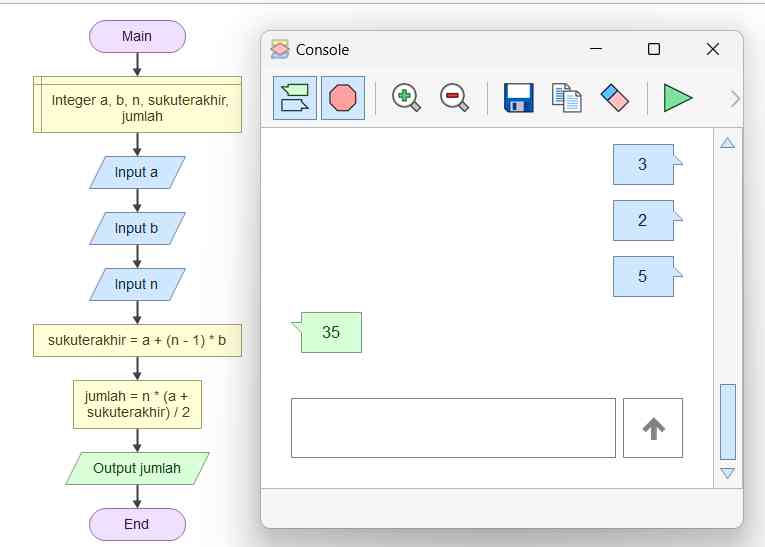Screen dimensions: 765x547
Task: Clear console with eraser icon
Action: [x=615, y=98]
